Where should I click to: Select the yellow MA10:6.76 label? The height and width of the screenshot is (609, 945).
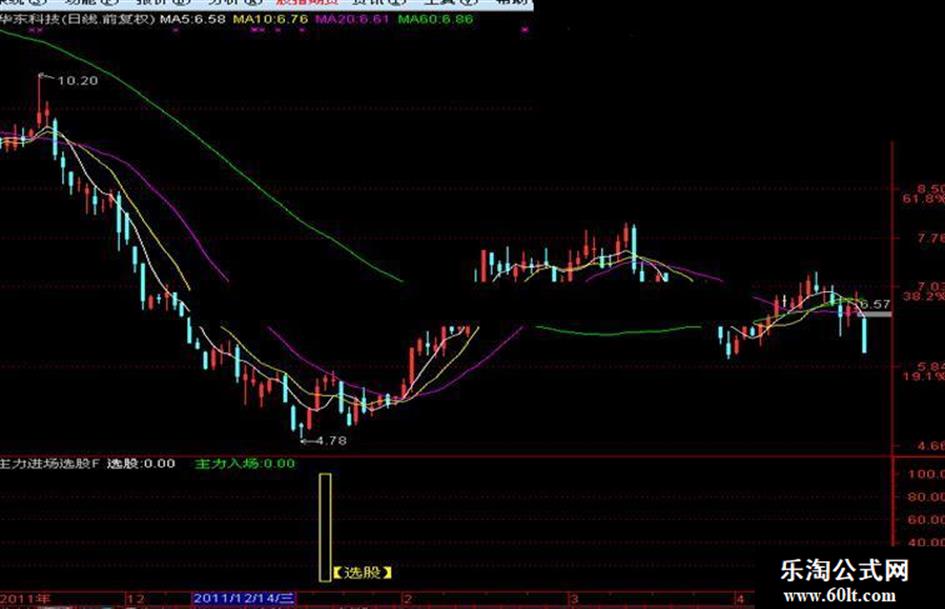[x=271, y=19]
